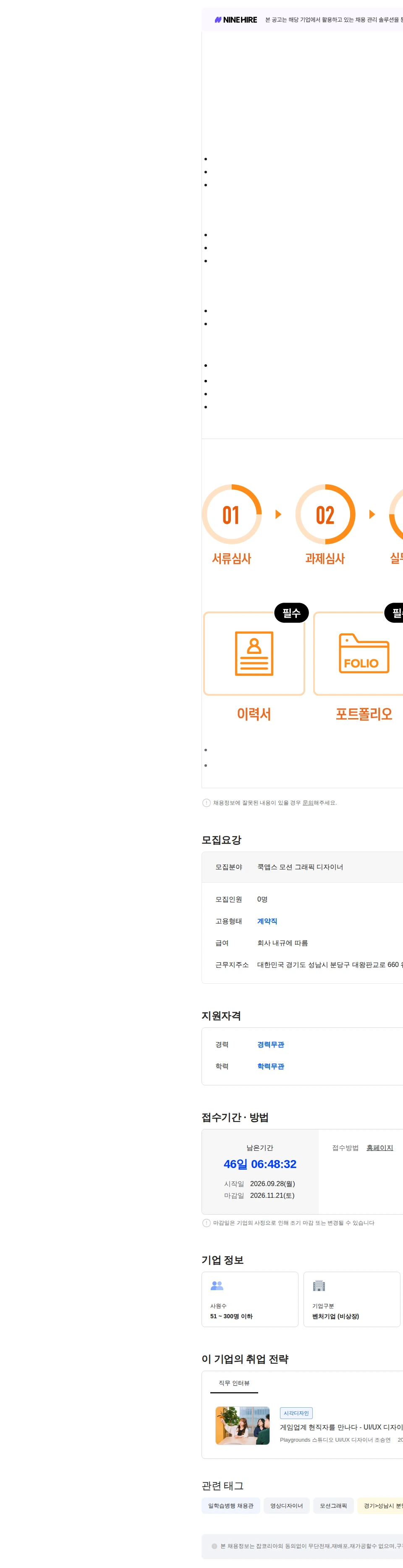Click the 벤처기업 (비상장) card

click(352, 1299)
